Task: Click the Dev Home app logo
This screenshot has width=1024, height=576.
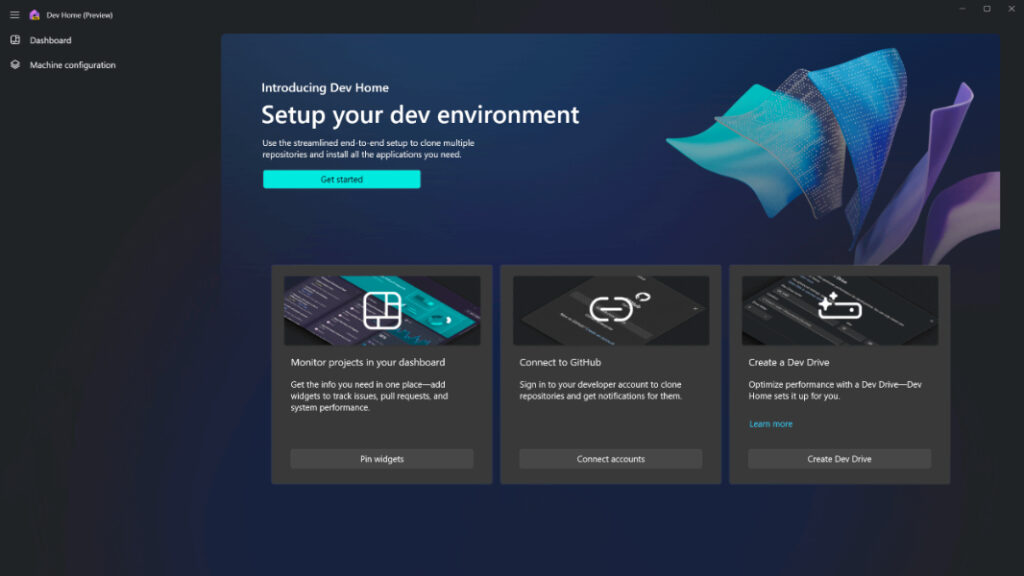Action: click(33, 15)
